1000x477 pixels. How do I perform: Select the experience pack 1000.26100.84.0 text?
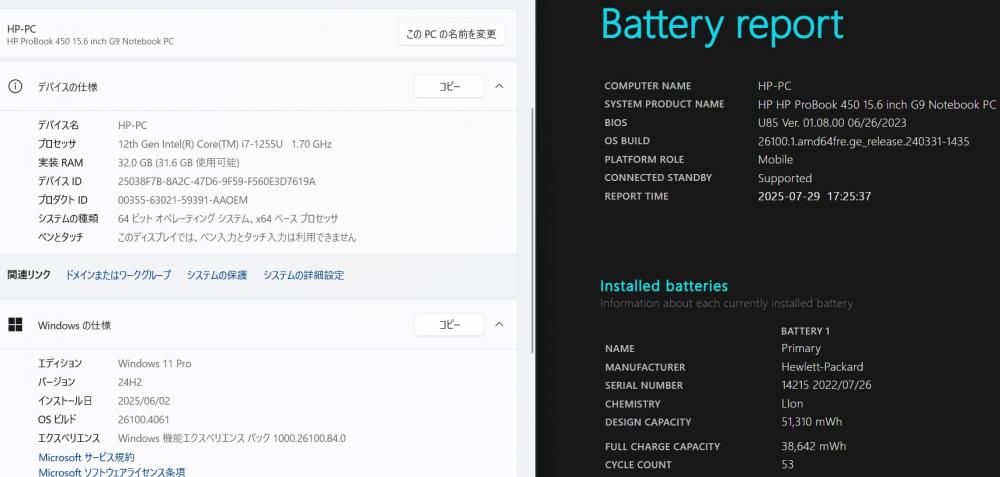click(232, 438)
